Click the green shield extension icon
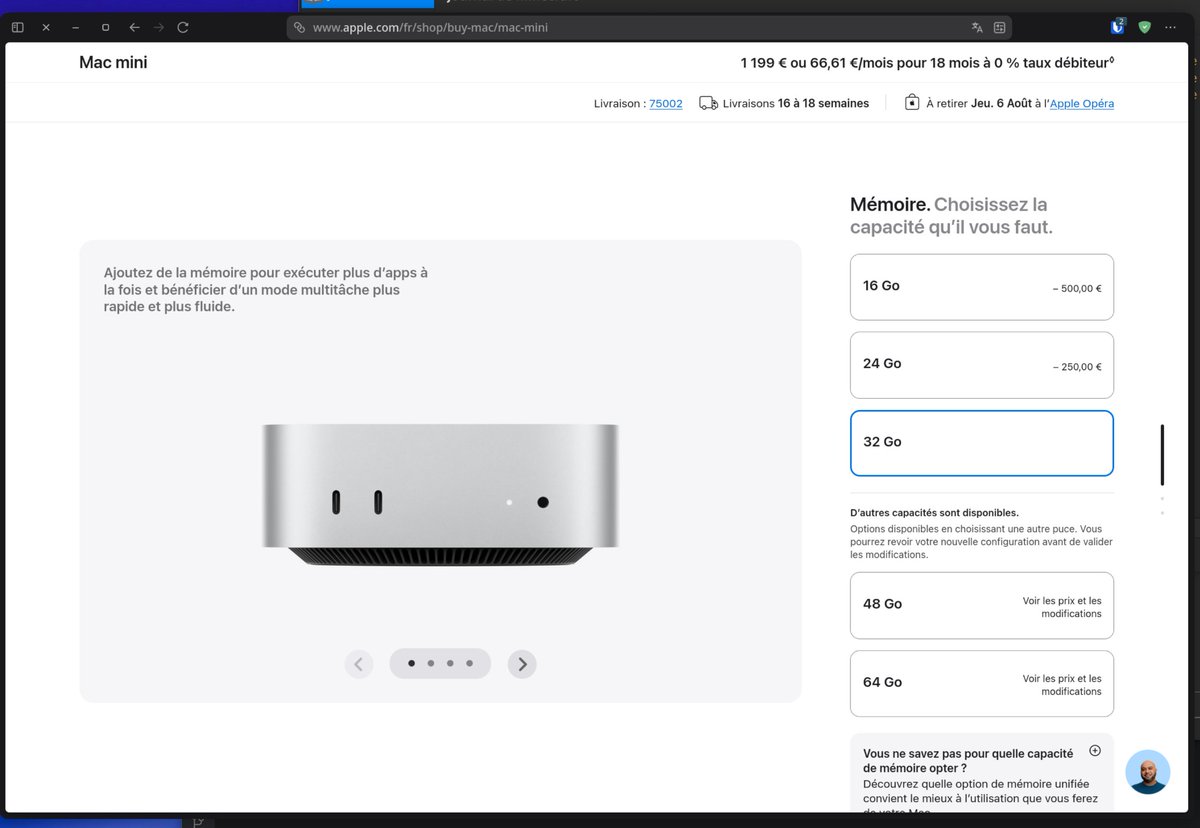The height and width of the screenshot is (828, 1200). [x=1145, y=27]
